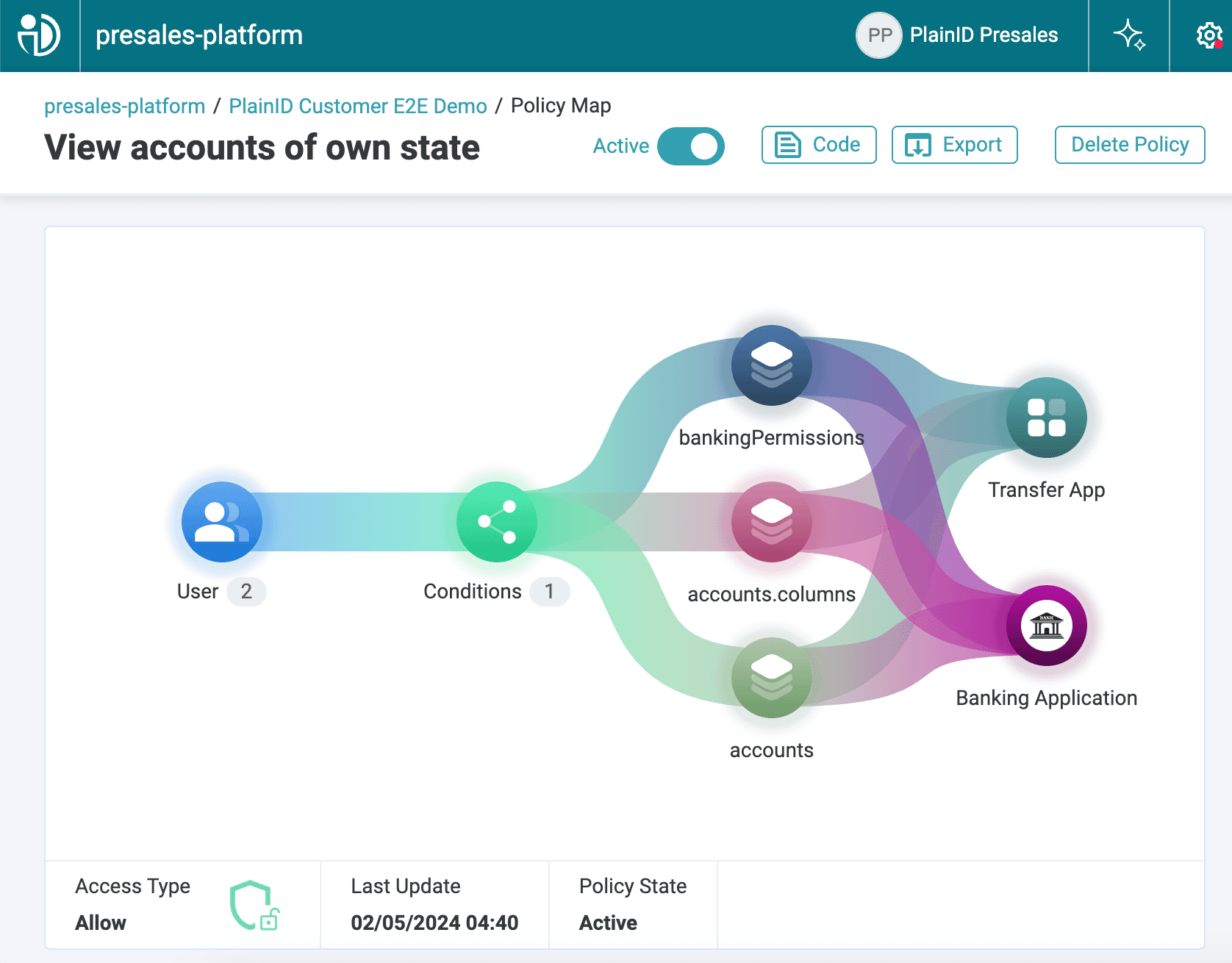Click the Access Type Allow value
The width and height of the screenshot is (1232, 963).
coord(101,923)
